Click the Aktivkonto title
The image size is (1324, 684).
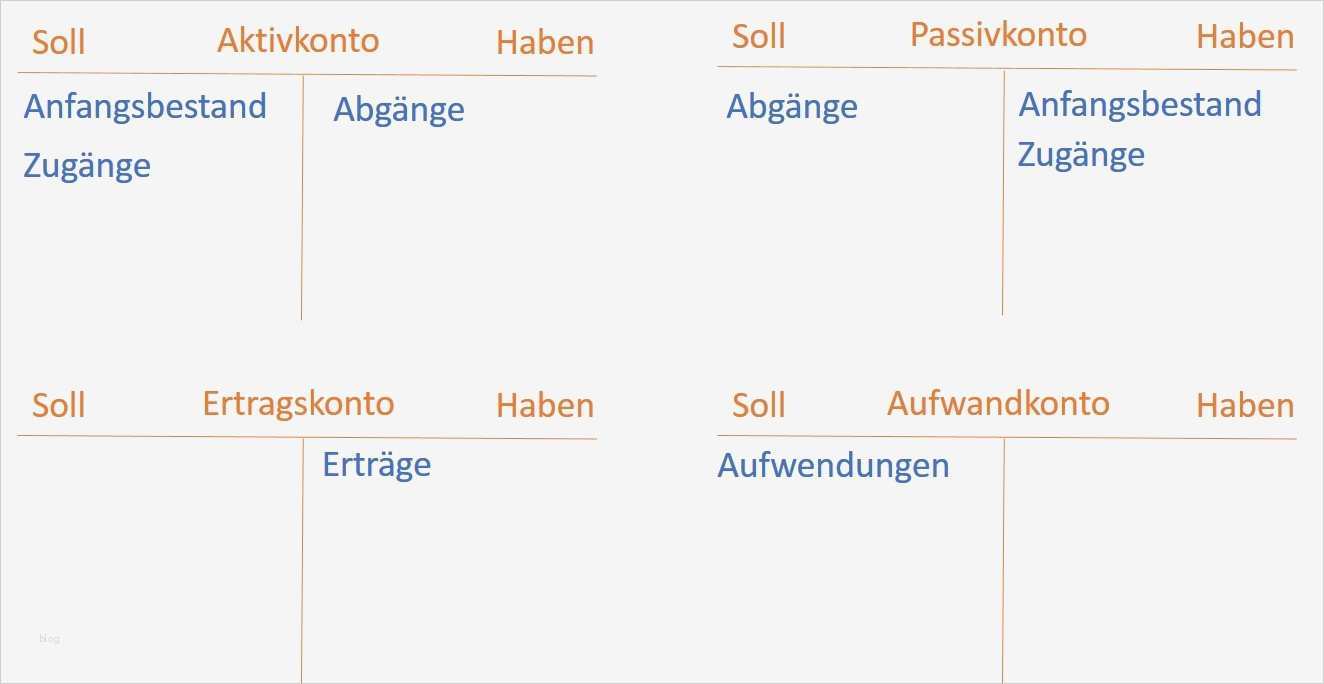(x=298, y=40)
